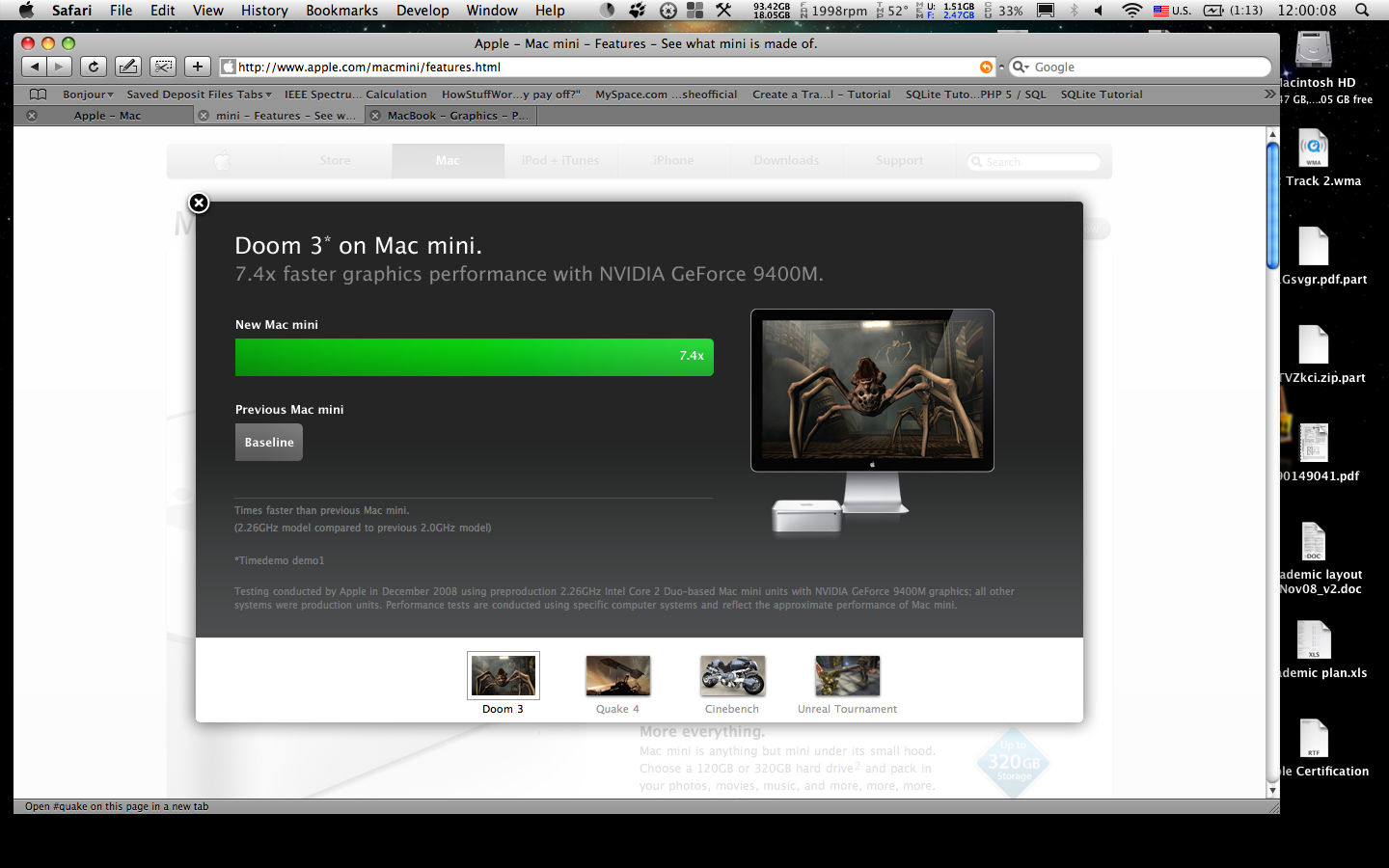
Task: Open the IEEE Spectrum Calculation bookmark
Action: [x=355, y=95]
